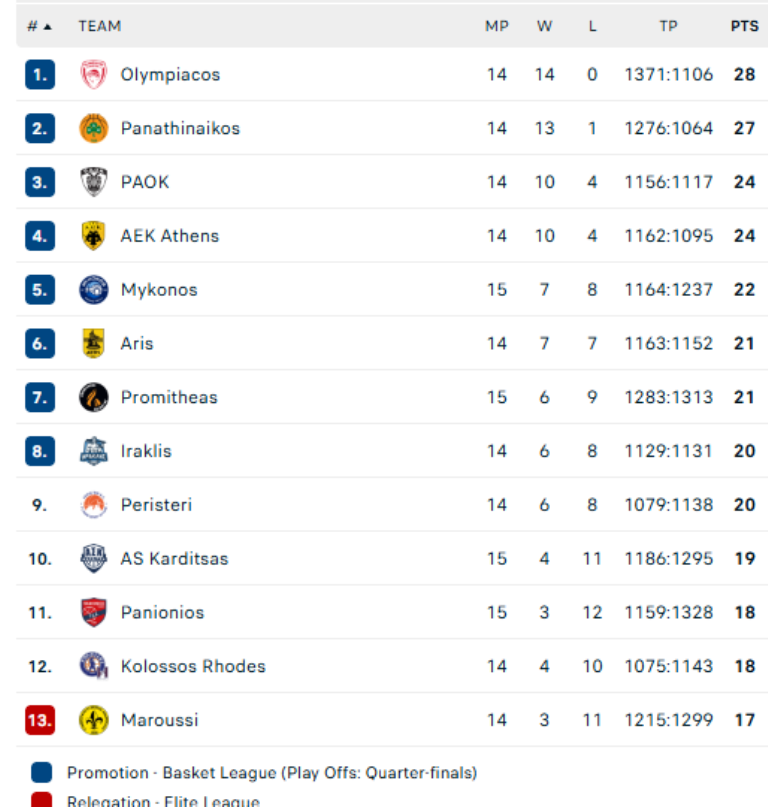The width and height of the screenshot is (768, 807).
Task: Click the Olympiacos team logo
Action: pyautogui.click(x=93, y=75)
